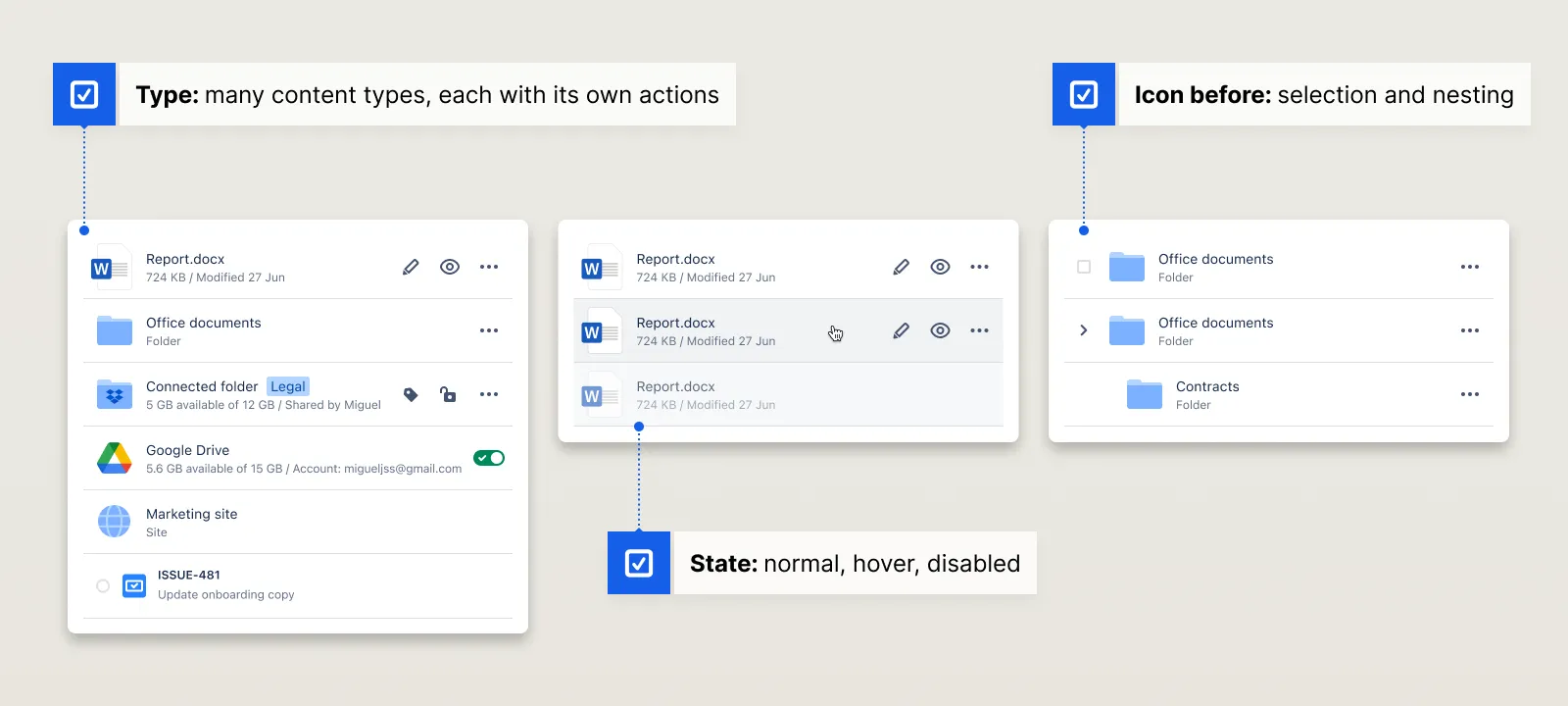Select the ISSUE-481 radio button

click(x=103, y=585)
